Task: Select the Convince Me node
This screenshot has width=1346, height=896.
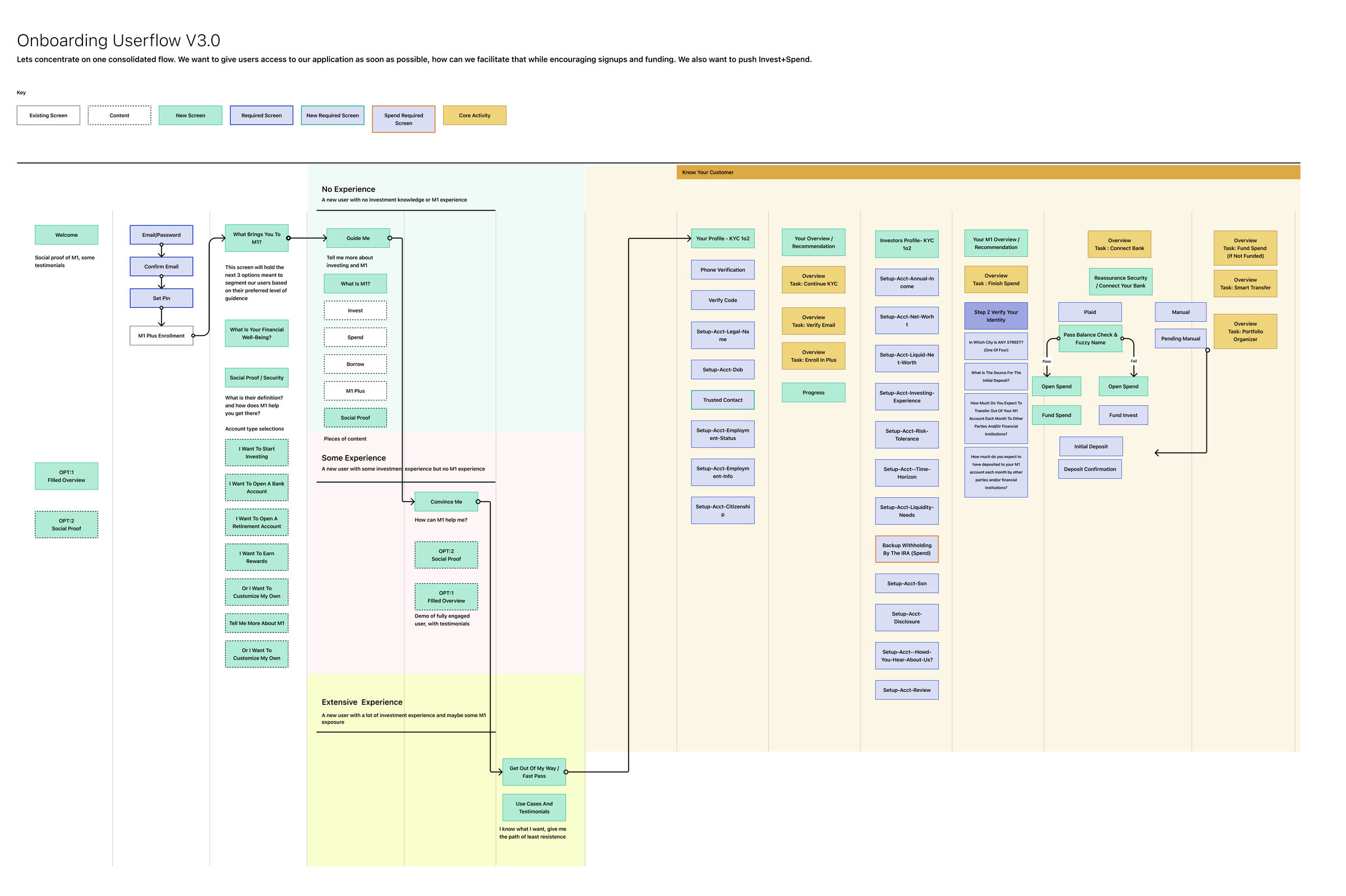Action: 446,501
